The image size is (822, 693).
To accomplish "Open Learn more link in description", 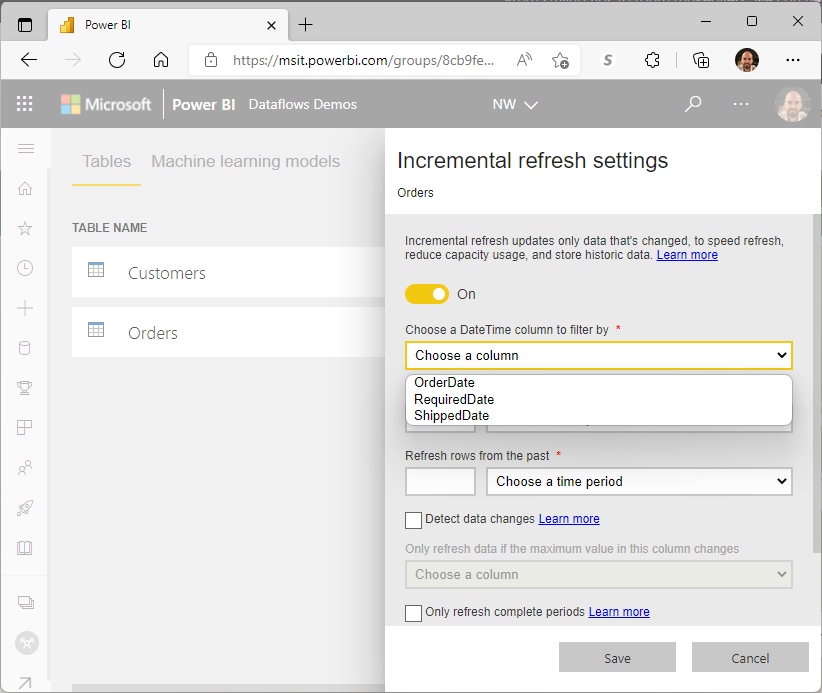I will [687, 255].
